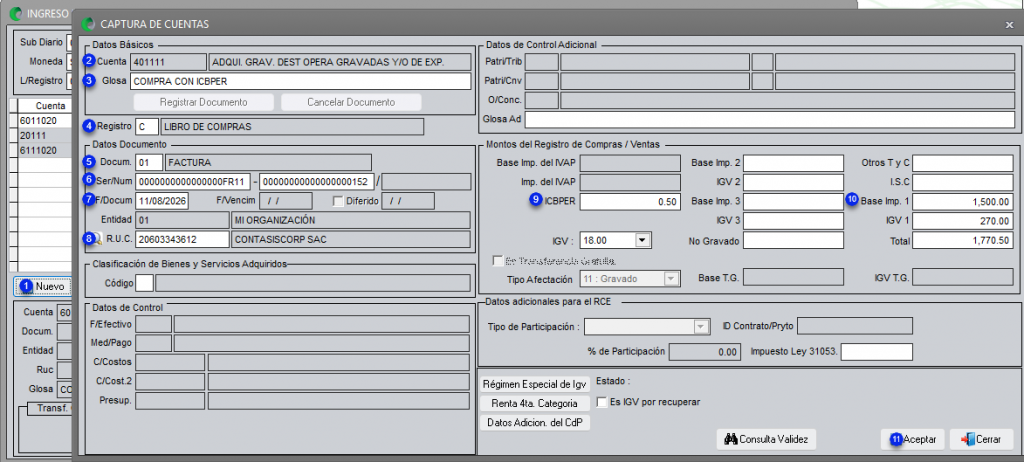Click the Docum. code field 01

coord(149,162)
